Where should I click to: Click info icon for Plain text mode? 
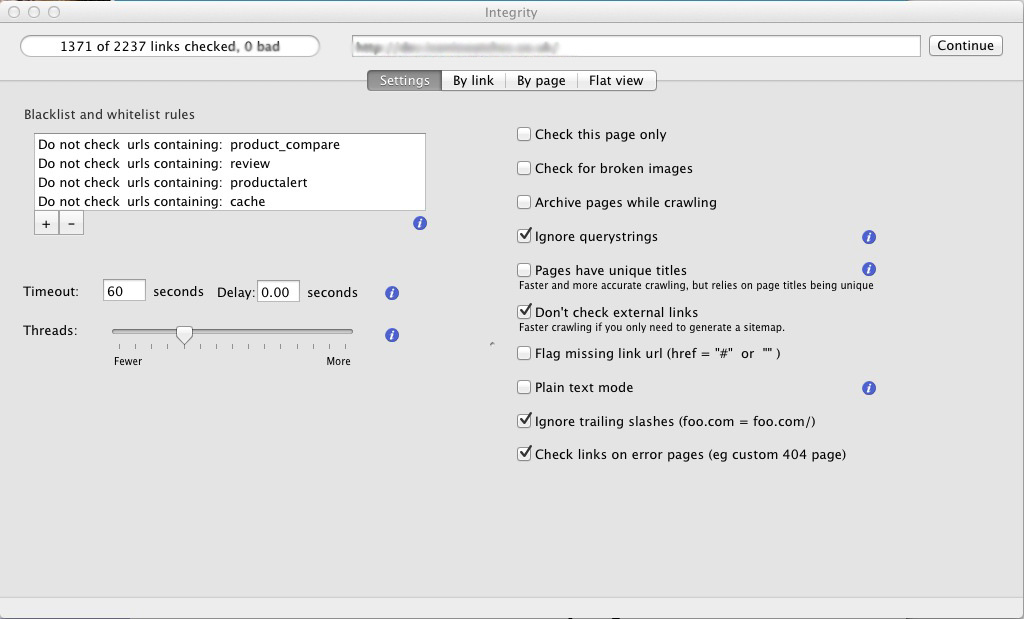tap(869, 388)
